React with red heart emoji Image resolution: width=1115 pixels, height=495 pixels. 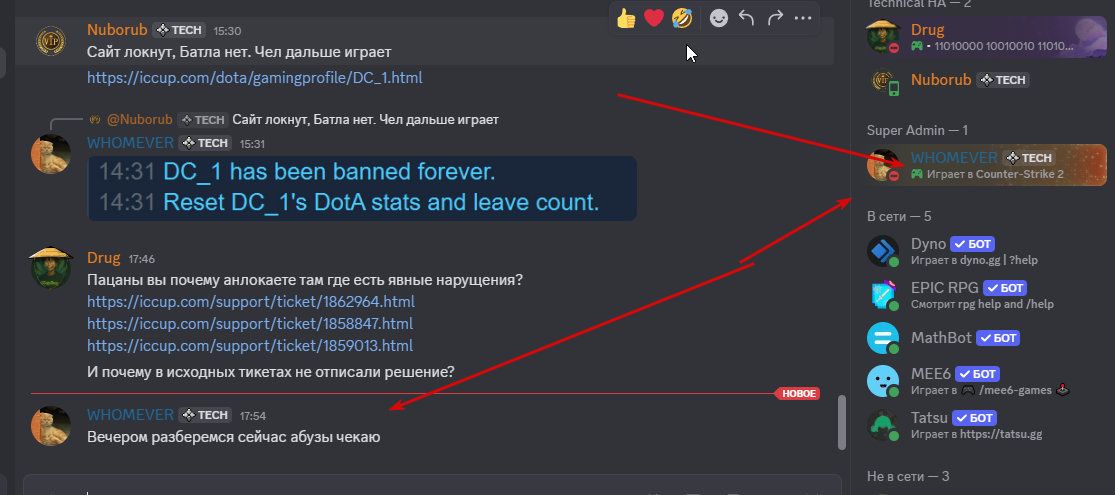tap(653, 18)
